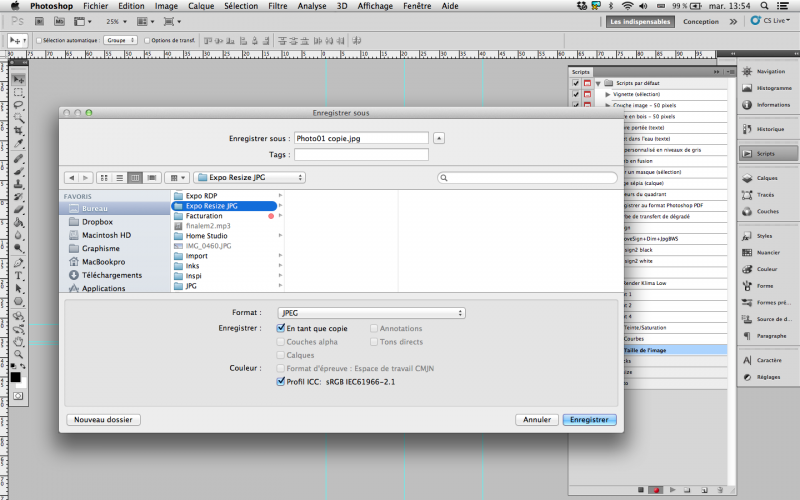Click the Annuler button
Image resolution: width=800 pixels, height=500 pixels.
(537, 419)
